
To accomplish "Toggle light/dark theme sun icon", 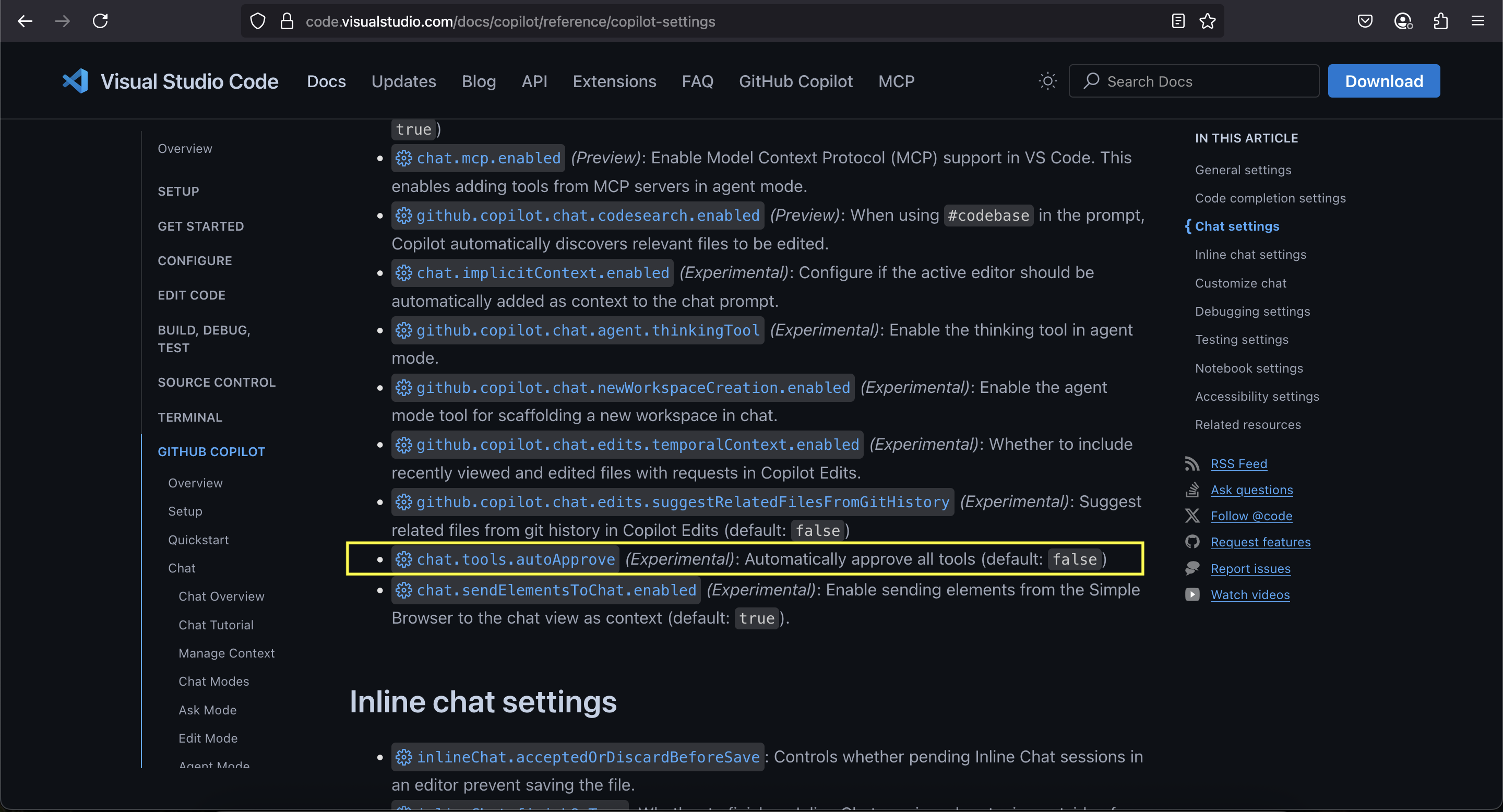I will tap(1048, 81).
